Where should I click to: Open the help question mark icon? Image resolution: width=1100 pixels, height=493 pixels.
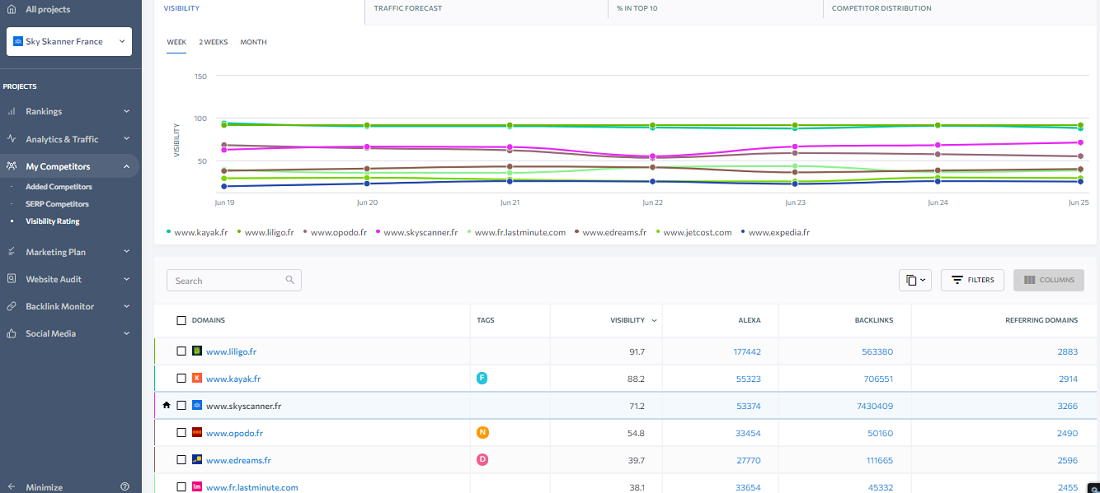coord(125,487)
